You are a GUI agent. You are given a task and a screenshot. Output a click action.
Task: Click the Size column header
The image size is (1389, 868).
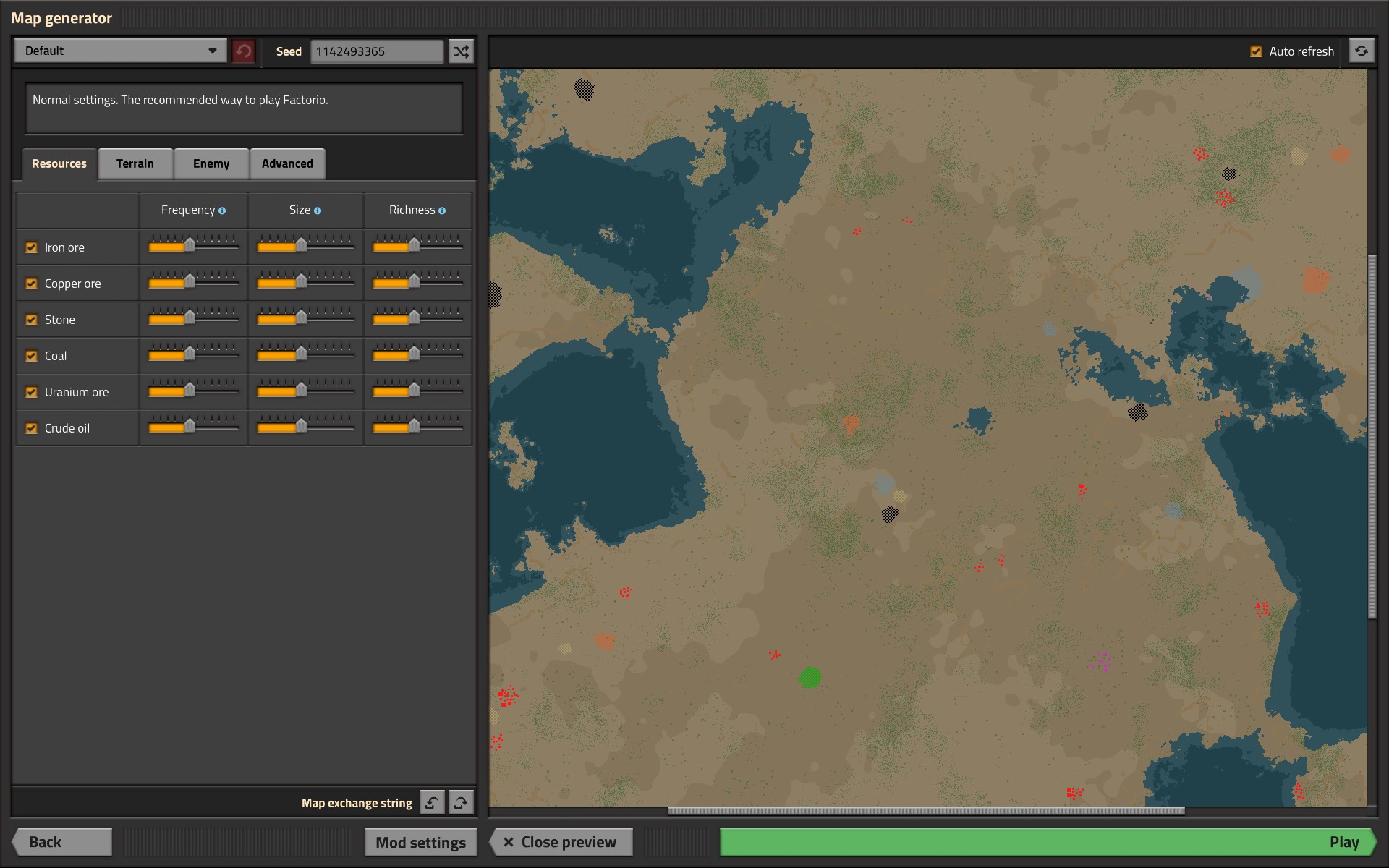[305, 210]
